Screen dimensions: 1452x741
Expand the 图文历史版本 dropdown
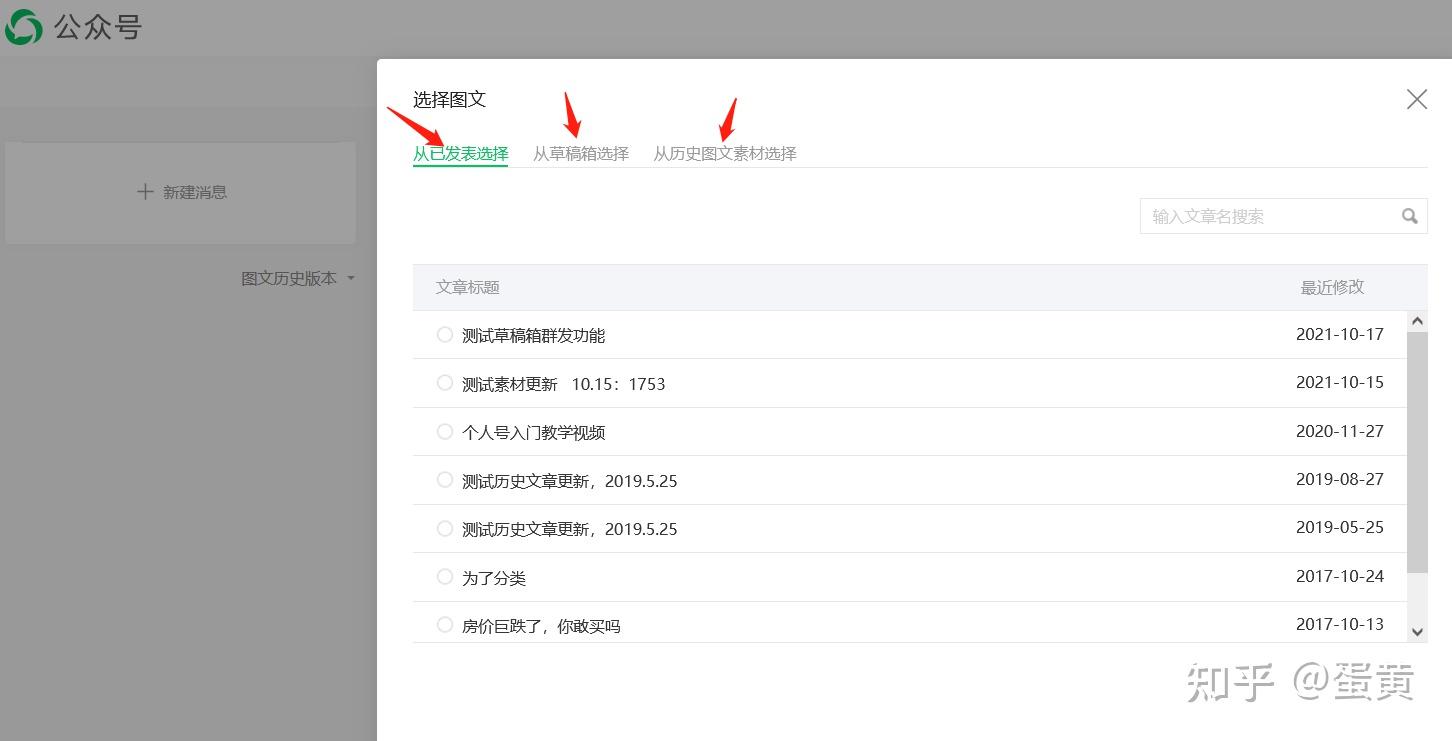pyautogui.click(x=298, y=278)
